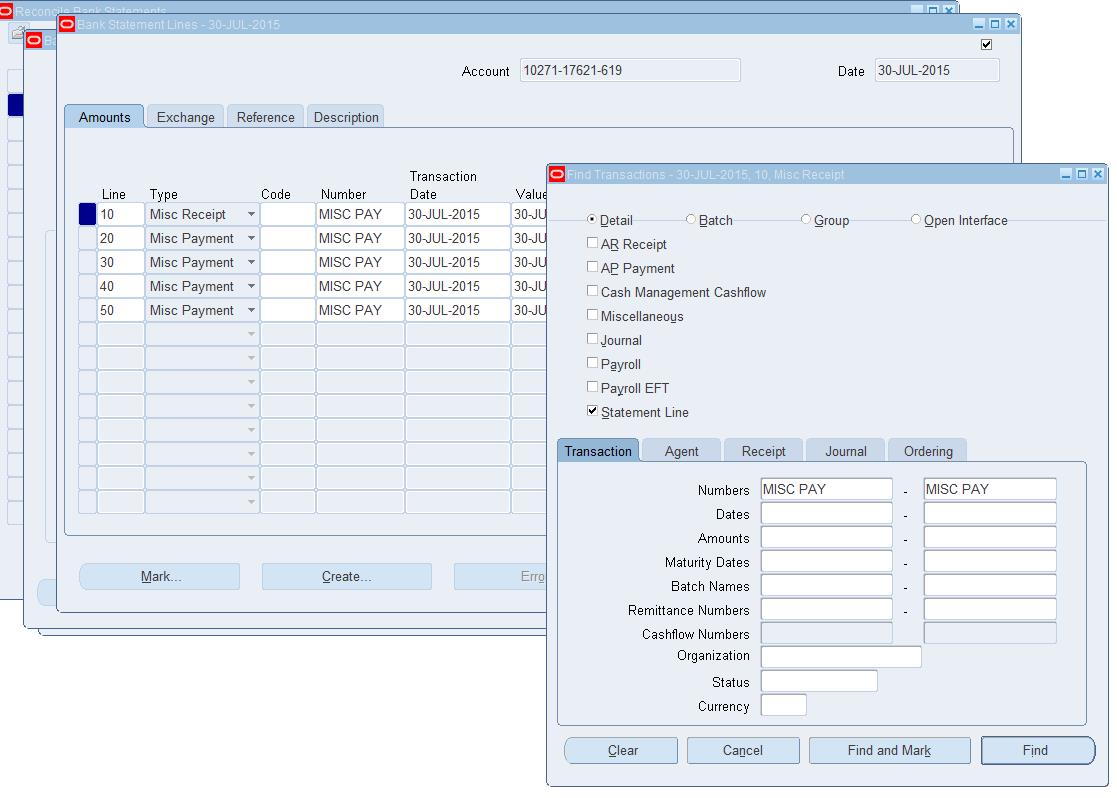
Task: Maximize the Bank Statement Lines window
Action: coord(995,24)
